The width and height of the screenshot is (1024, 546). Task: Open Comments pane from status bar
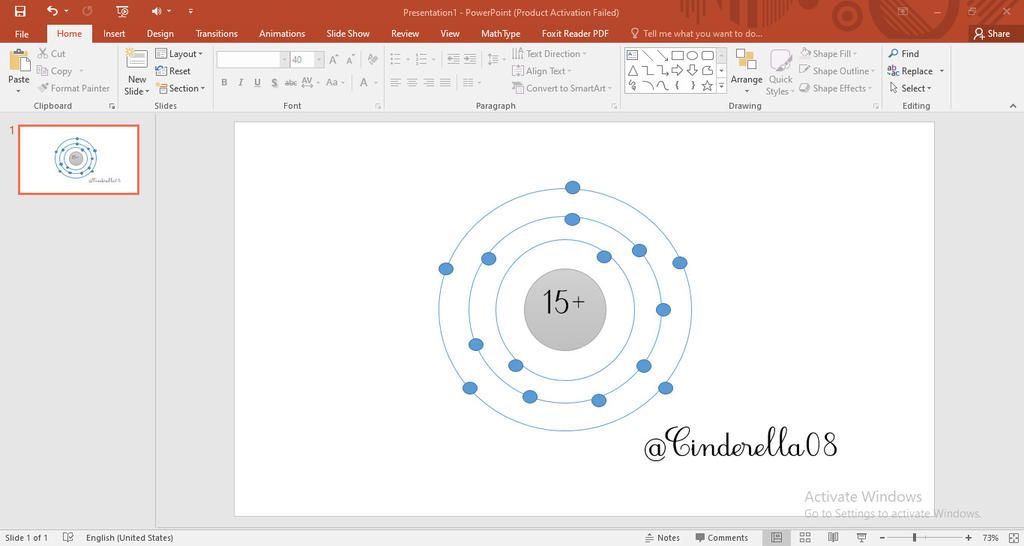click(x=722, y=538)
